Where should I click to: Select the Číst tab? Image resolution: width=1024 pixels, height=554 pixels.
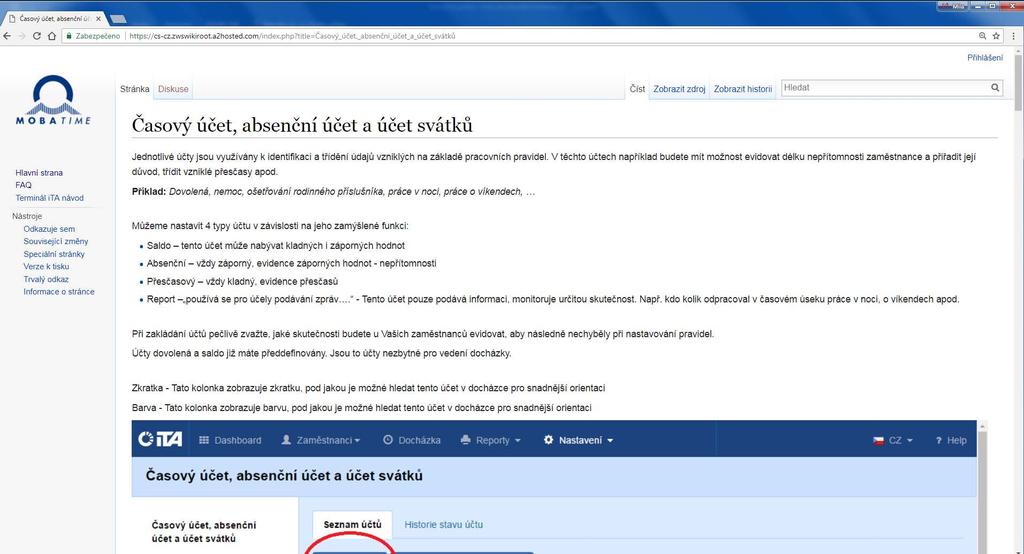point(637,89)
